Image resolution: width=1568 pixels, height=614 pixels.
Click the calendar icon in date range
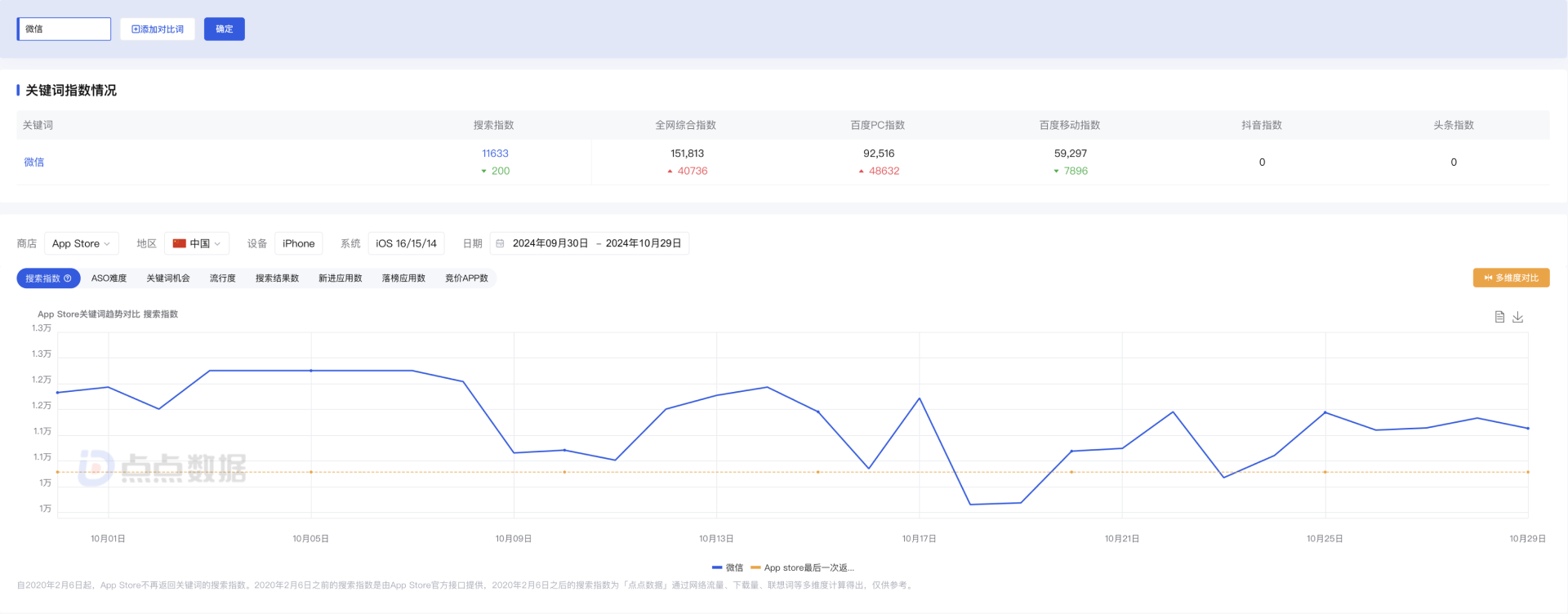point(501,243)
